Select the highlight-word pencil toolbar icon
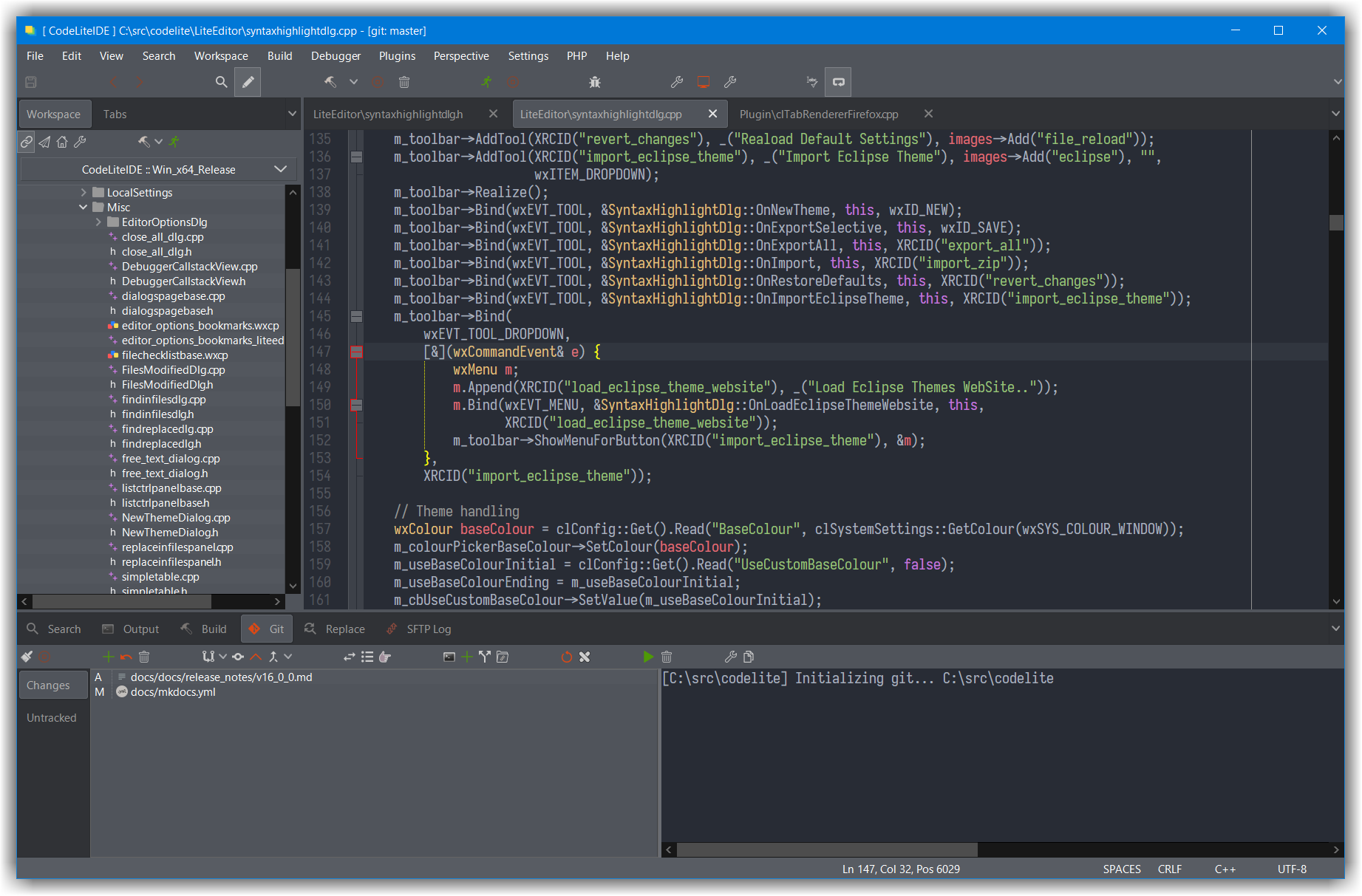Image resolution: width=1362 pixels, height=896 pixels. pyautogui.click(x=248, y=82)
